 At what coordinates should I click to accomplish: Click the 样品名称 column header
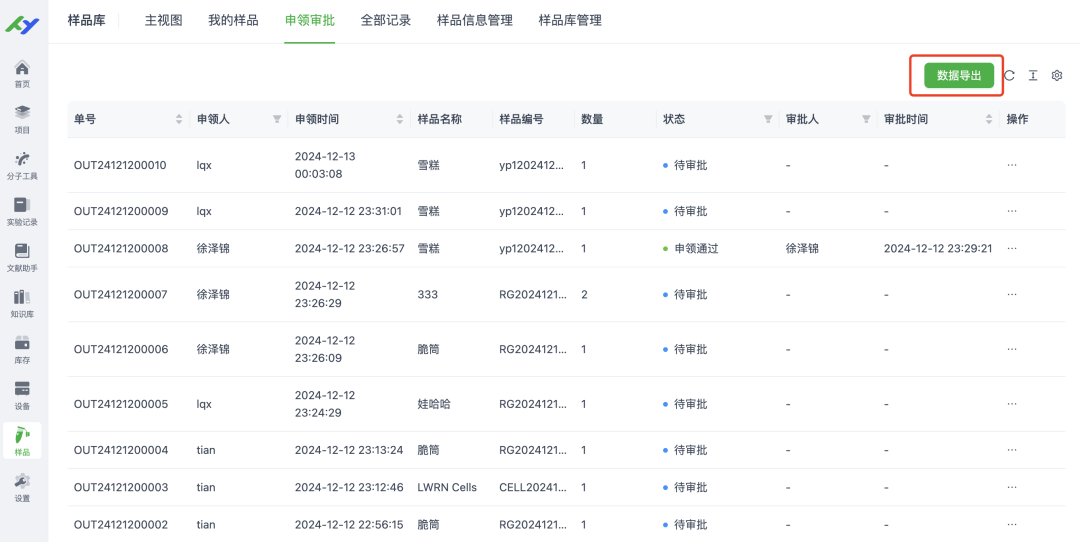pyautogui.click(x=439, y=119)
